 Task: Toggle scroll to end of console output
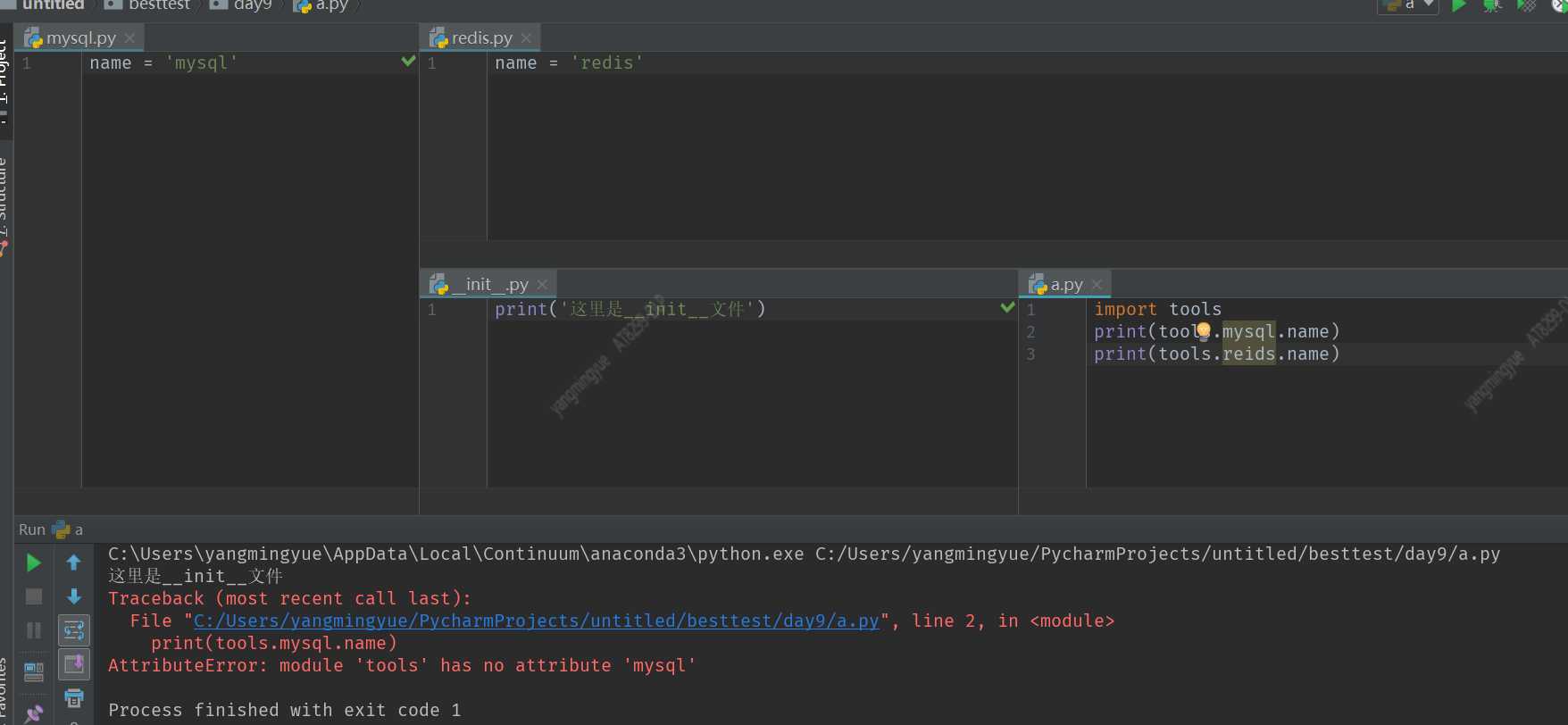coord(74,664)
